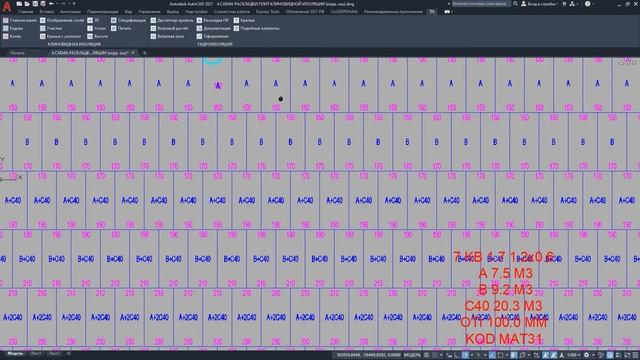This screenshot has width=640, height=360.
Task: Open the 1:100 annotation scale dropdown
Action: pyautogui.click(x=573, y=355)
